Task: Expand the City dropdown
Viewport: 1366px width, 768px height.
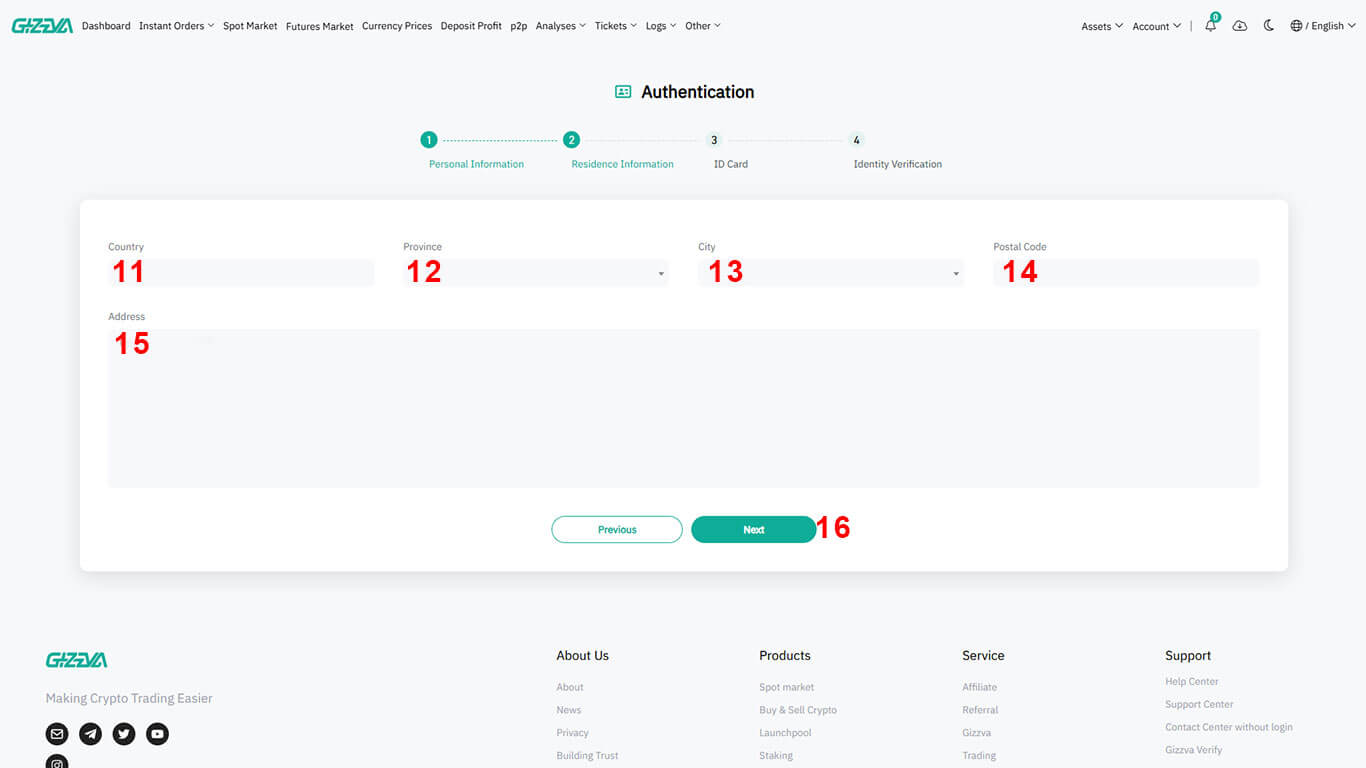Action: pyautogui.click(x=830, y=273)
